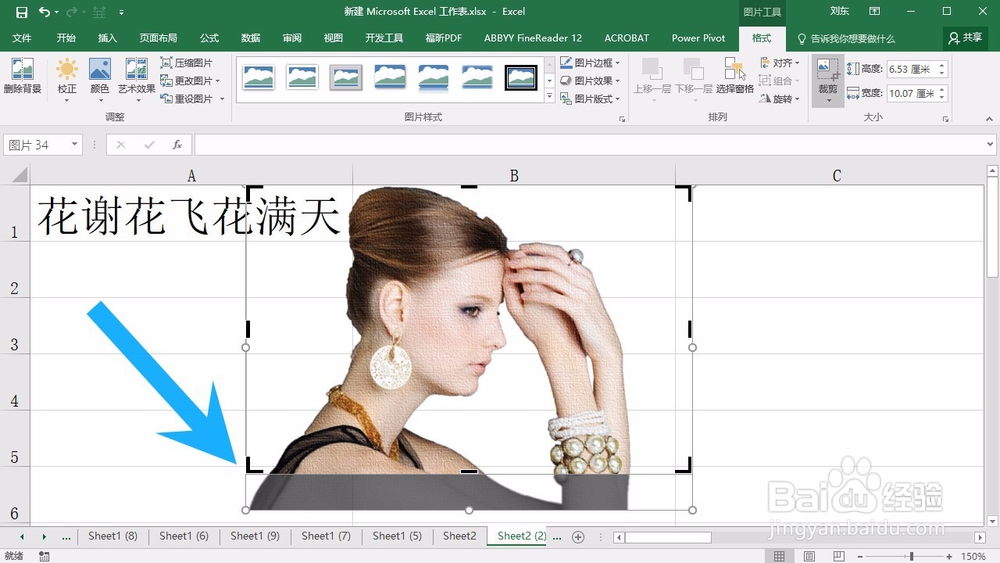This screenshot has height=563, width=1000.
Task: Click the next sheet navigation arrow
Action: point(44,537)
